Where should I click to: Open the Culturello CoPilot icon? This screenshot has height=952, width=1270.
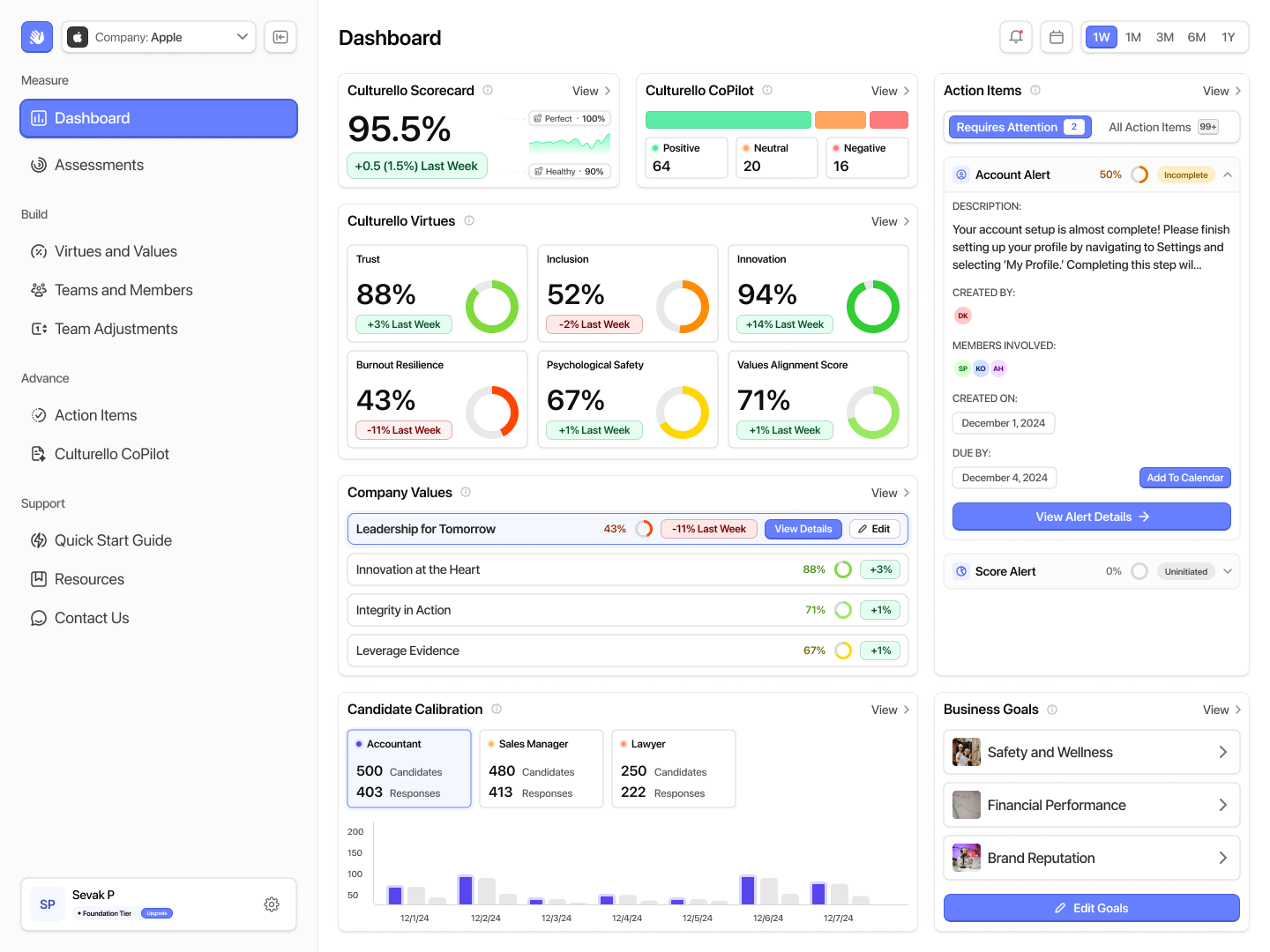coord(39,454)
